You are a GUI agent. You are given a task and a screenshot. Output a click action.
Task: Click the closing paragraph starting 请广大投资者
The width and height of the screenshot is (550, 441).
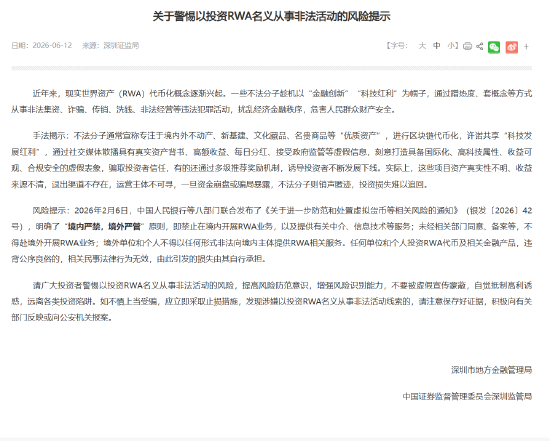tap(271, 301)
